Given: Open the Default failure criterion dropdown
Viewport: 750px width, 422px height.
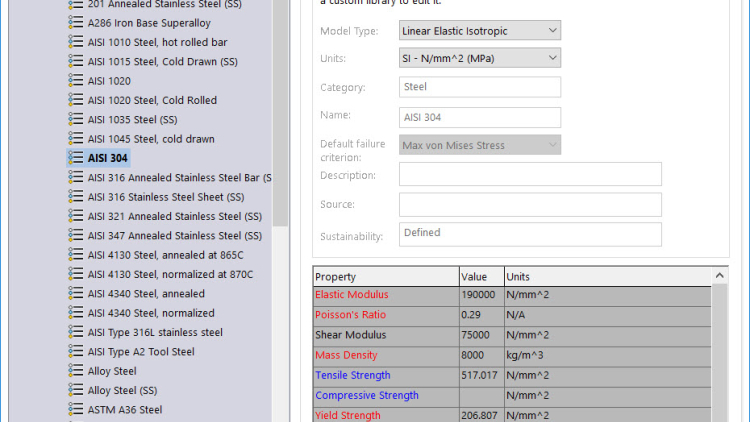Looking at the screenshot, I should click(x=480, y=145).
